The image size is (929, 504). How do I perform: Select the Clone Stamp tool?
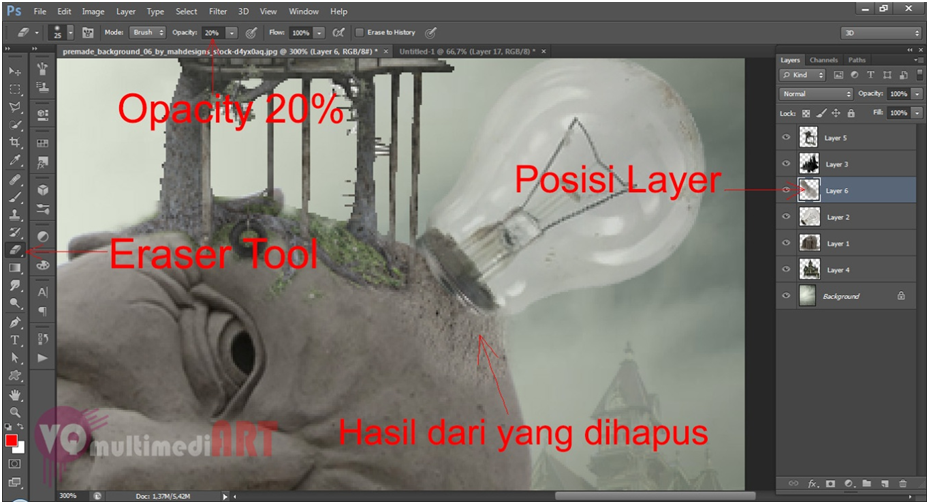click(x=15, y=214)
